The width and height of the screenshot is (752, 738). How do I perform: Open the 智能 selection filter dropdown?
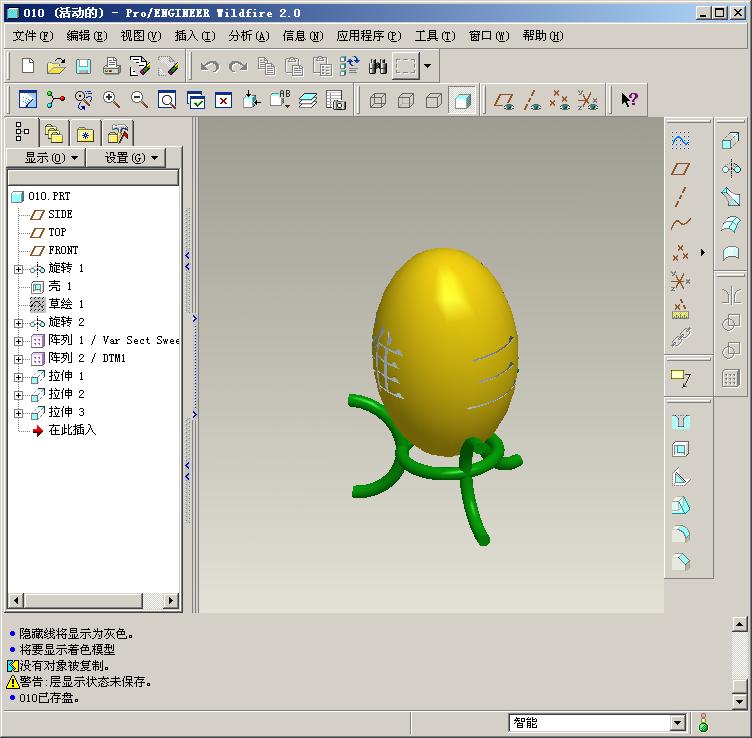coord(678,723)
